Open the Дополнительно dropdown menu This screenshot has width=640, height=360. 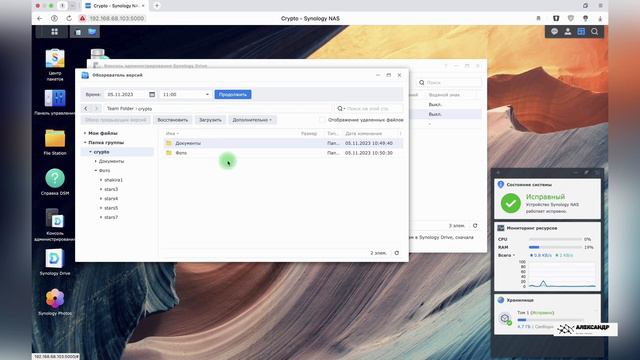252,120
